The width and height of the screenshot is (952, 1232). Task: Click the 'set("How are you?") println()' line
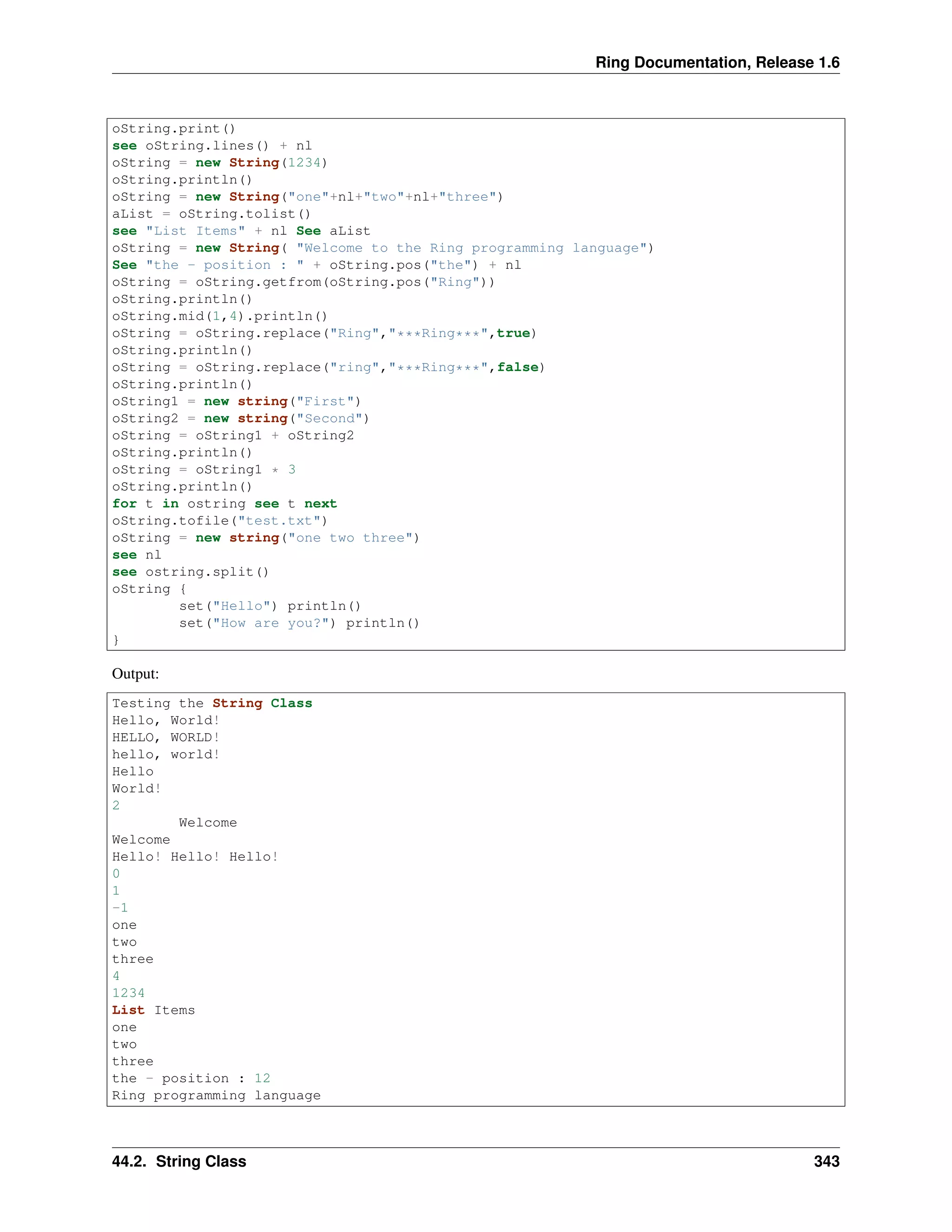[299, 623]
